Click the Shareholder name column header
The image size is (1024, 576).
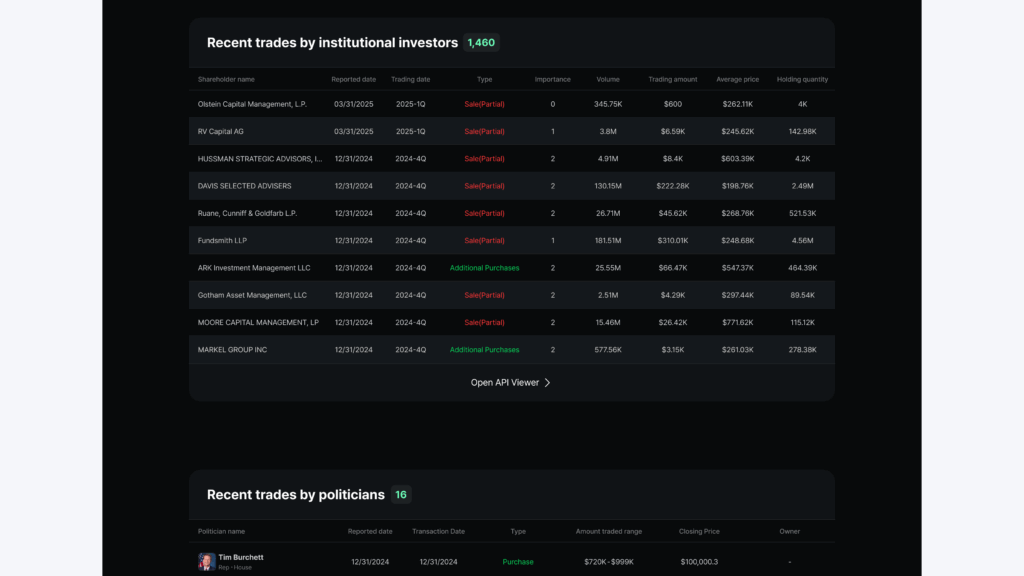(226, 79)
